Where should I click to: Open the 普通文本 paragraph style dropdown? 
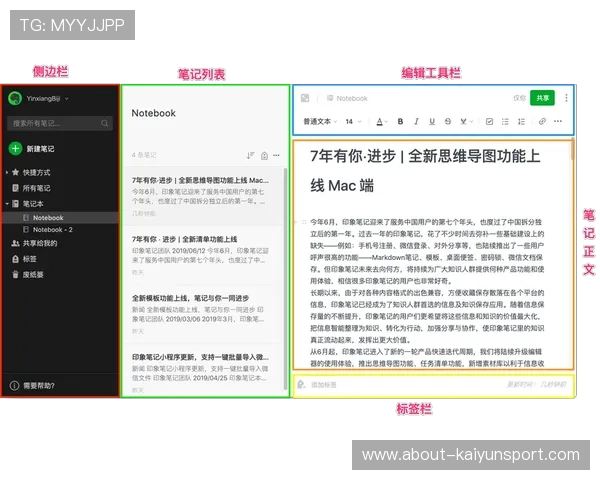tap(320, 122)
